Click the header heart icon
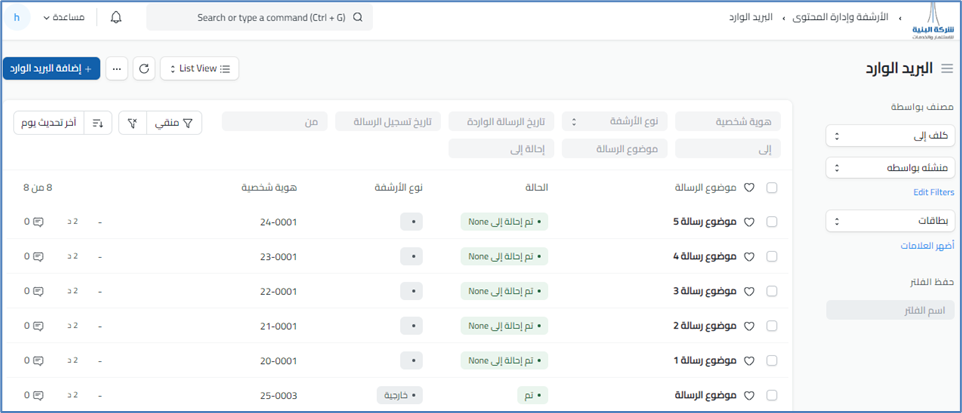The height and width of the screenshot is (413, 962). click(x=748, y=188)
